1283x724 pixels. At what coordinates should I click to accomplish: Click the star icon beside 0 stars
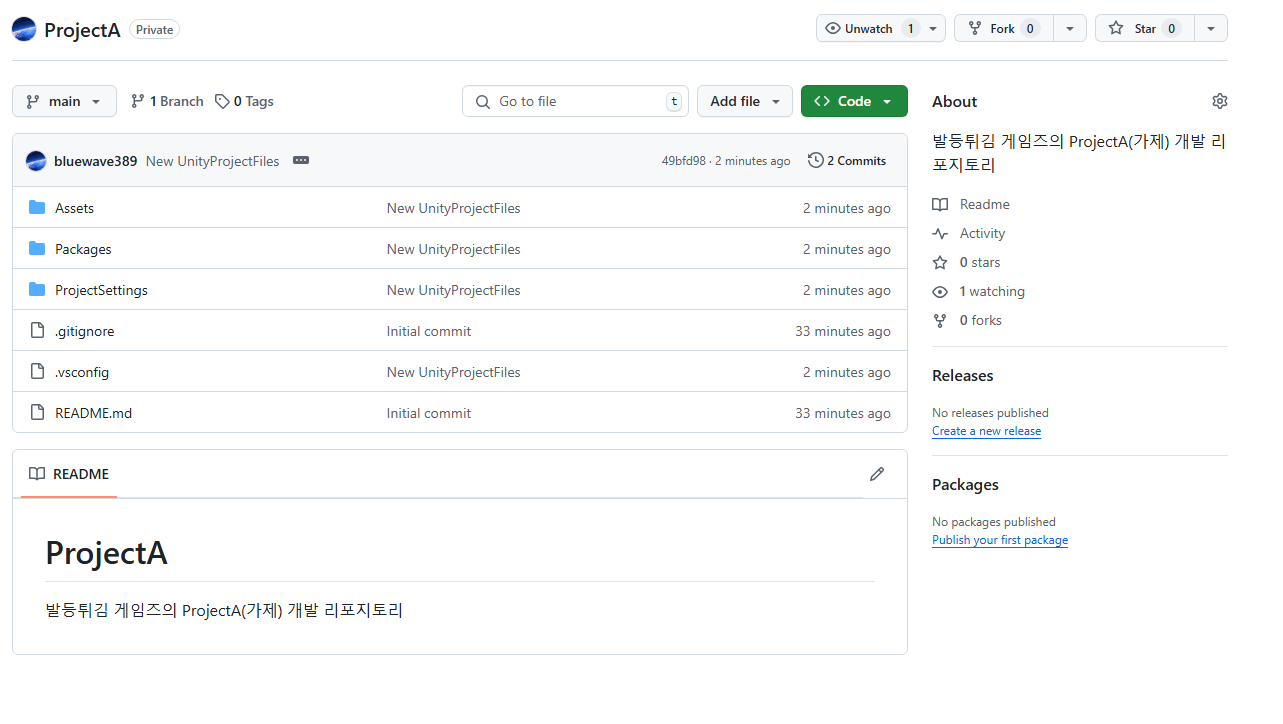tap(940, 262)
